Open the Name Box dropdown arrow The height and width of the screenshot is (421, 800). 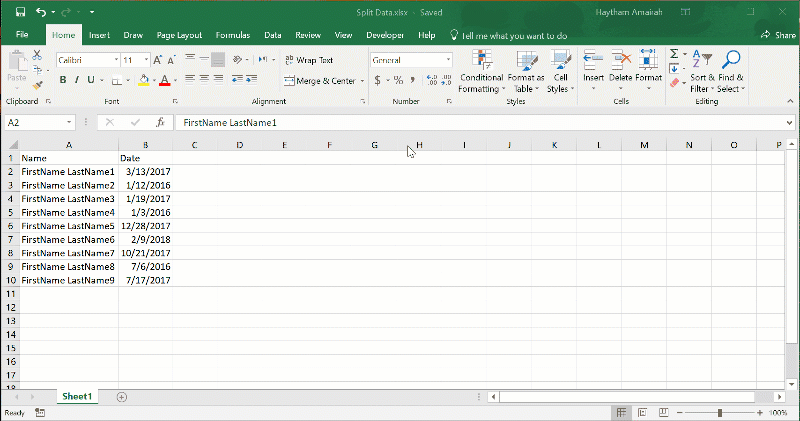pyautogui.click(x=69, y=122)
